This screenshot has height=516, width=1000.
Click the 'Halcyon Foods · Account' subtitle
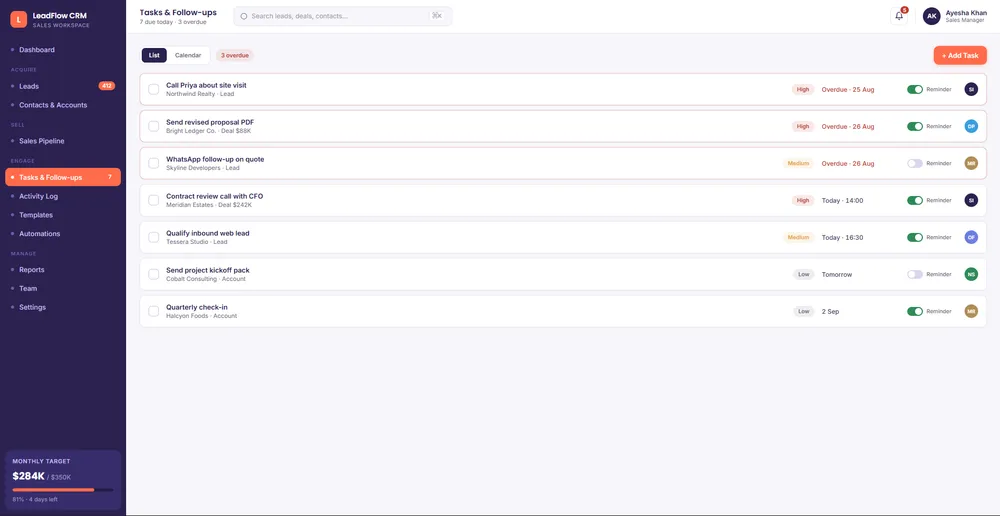pos(202,316)
